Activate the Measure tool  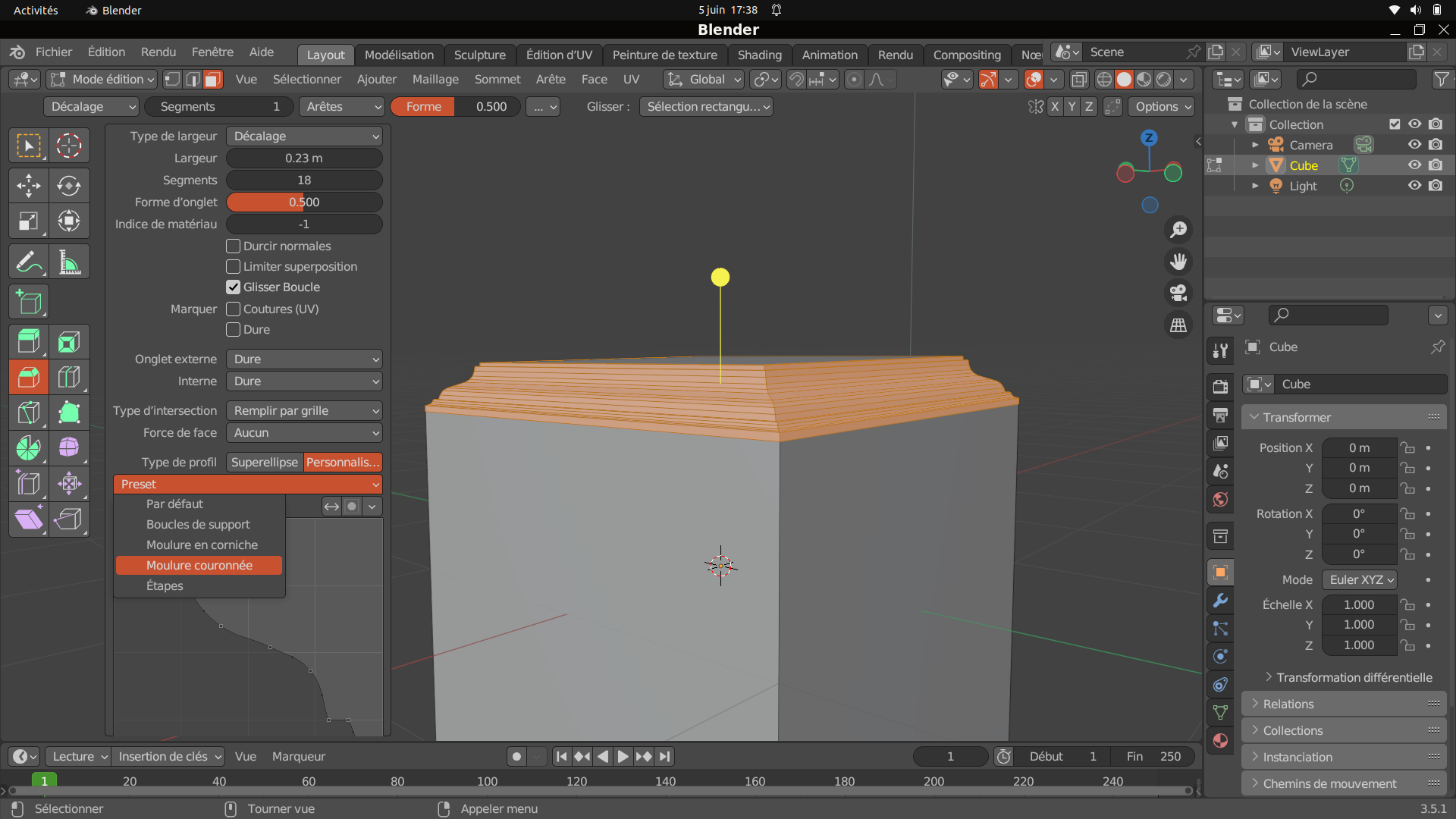68,262
